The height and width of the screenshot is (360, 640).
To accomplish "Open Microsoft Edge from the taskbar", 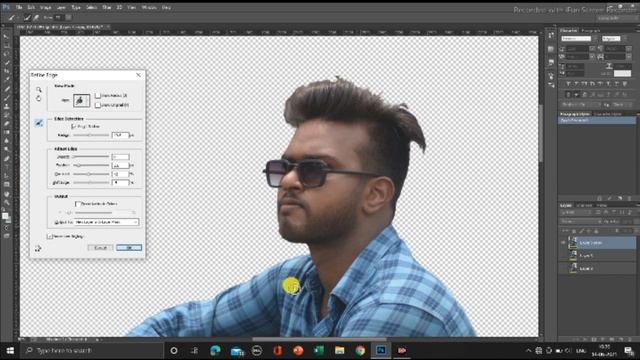I will pyautogui.click(x=215, y=351).
